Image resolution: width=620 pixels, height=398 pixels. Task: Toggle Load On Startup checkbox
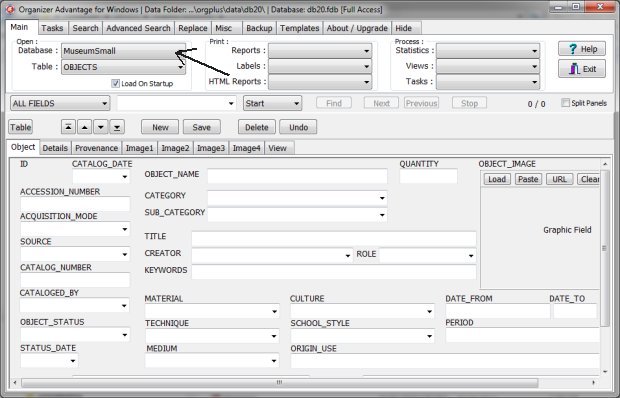click(115, 83)
